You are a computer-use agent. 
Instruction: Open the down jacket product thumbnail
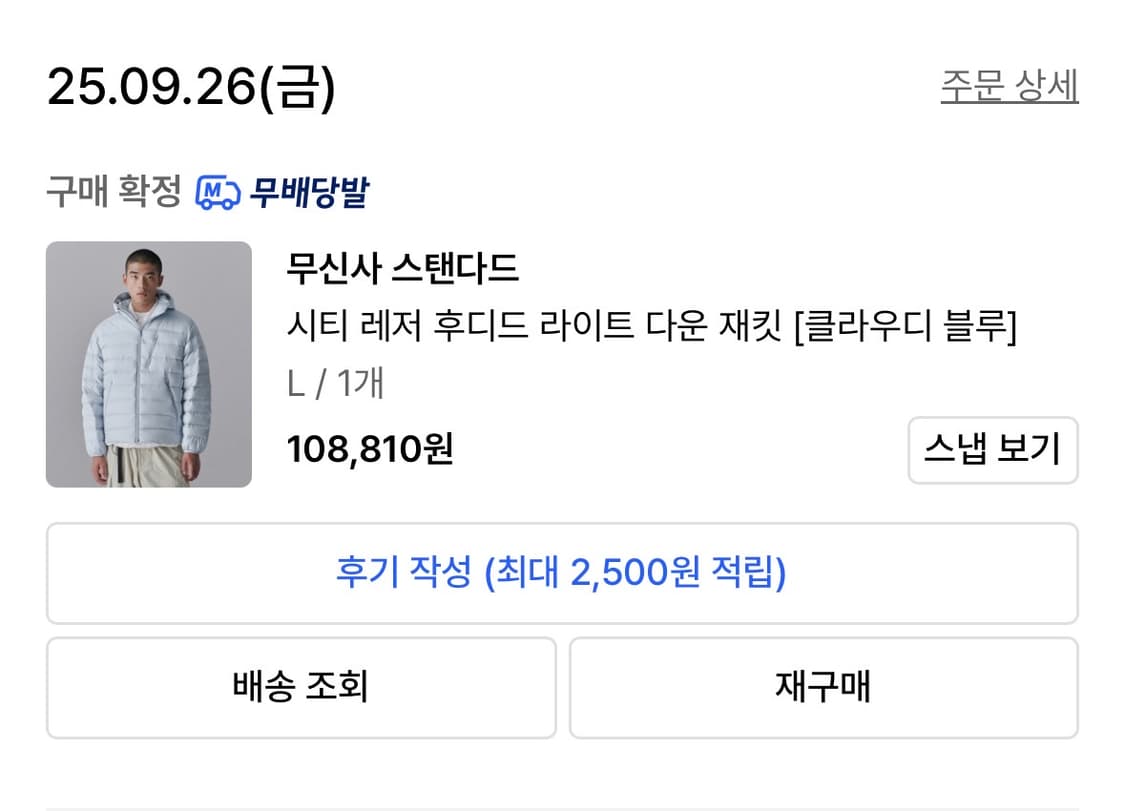(149, 364)
